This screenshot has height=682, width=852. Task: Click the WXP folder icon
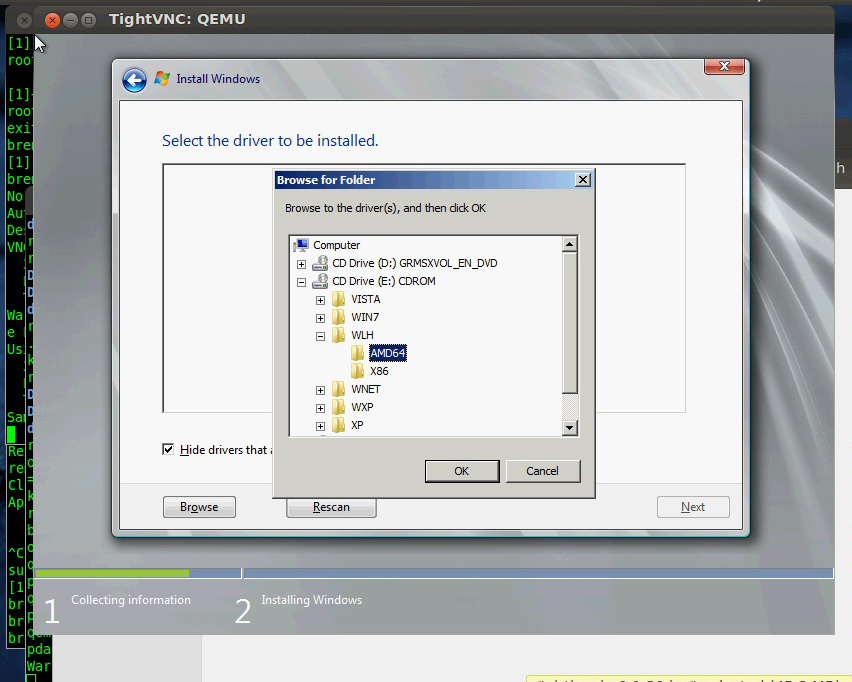339,407
